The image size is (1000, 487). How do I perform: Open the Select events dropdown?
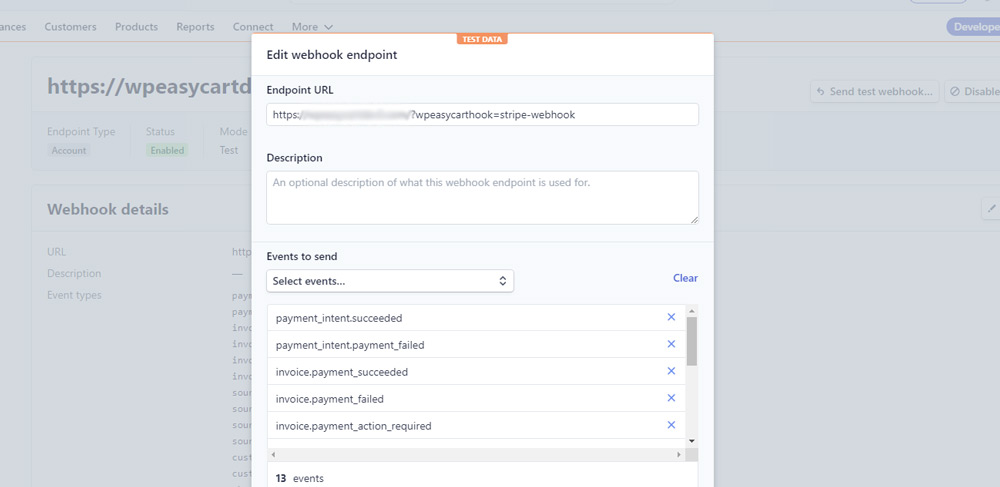pos(390,281)
